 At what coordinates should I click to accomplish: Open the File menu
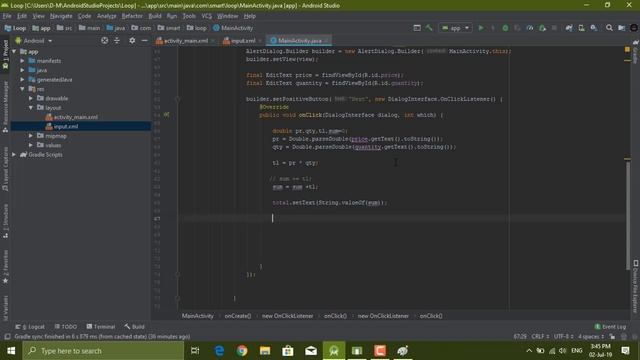click(x=7, y=16)
